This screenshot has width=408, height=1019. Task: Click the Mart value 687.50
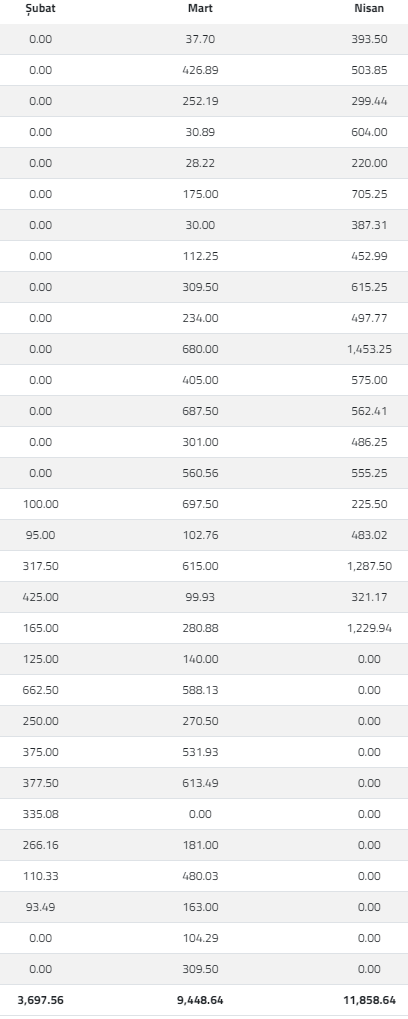coord(200,411)
